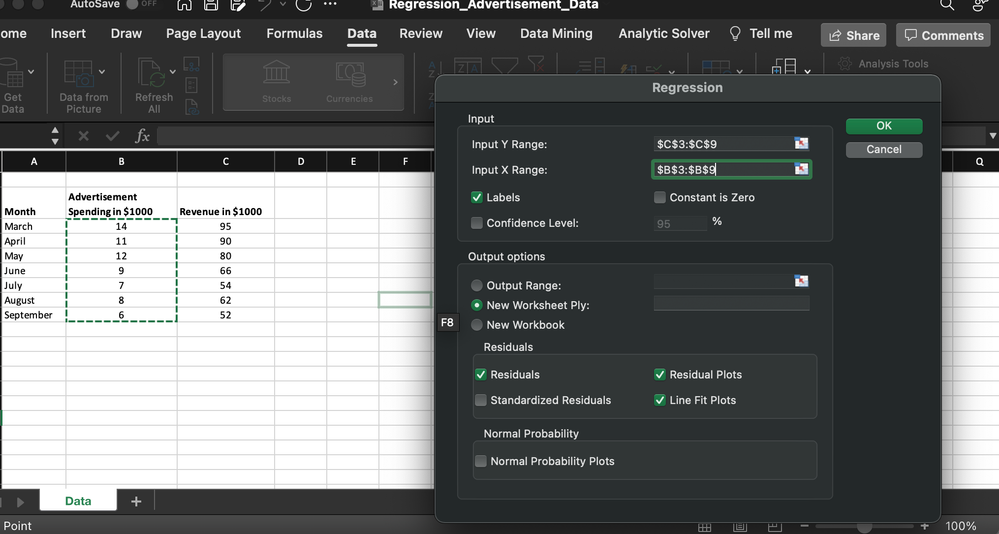The width and height of the screenshot is (999, 534).
Task: Click the Data from Picture icon
Action: pos(78,73)
